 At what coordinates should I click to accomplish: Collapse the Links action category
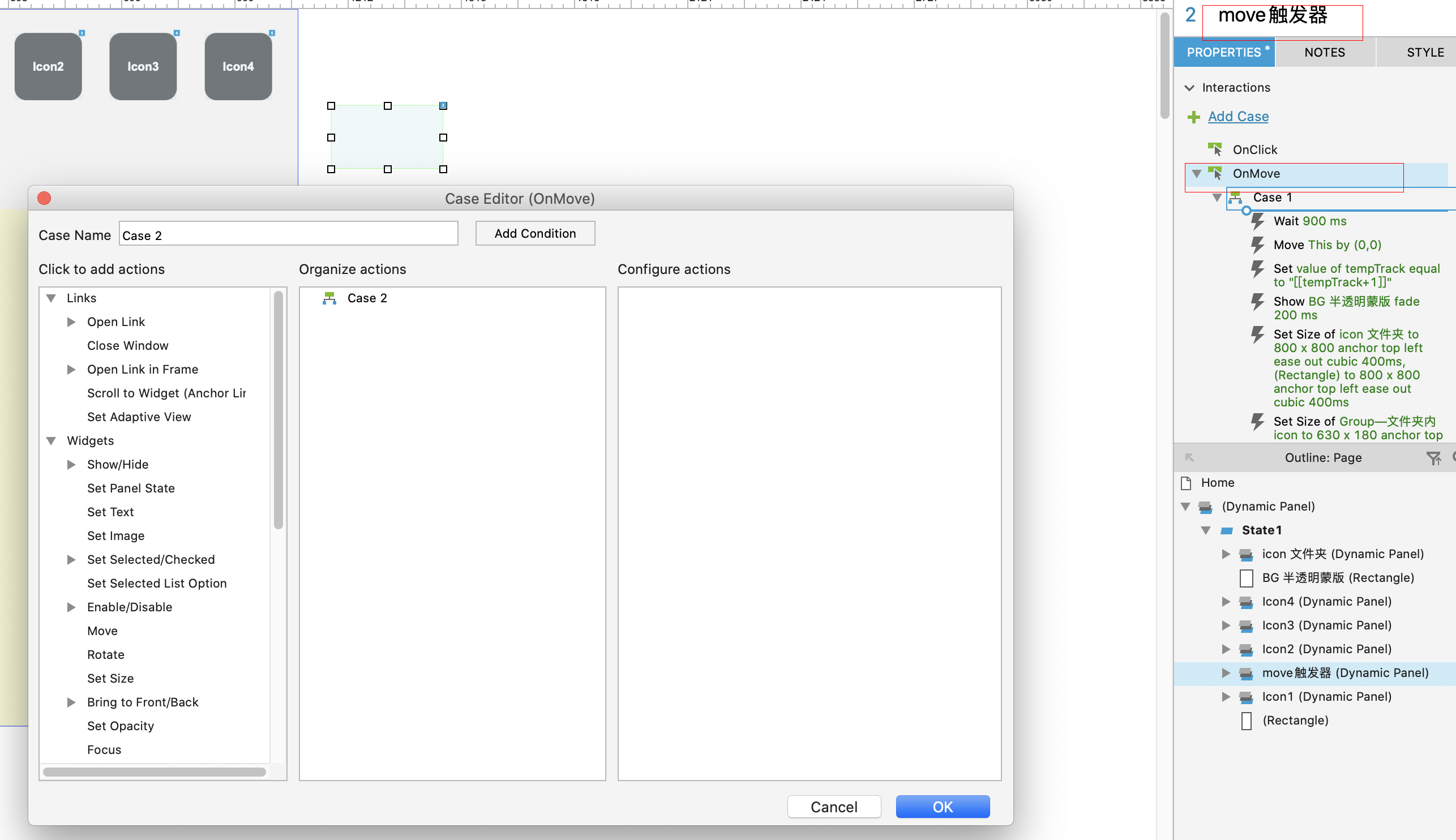52,298
